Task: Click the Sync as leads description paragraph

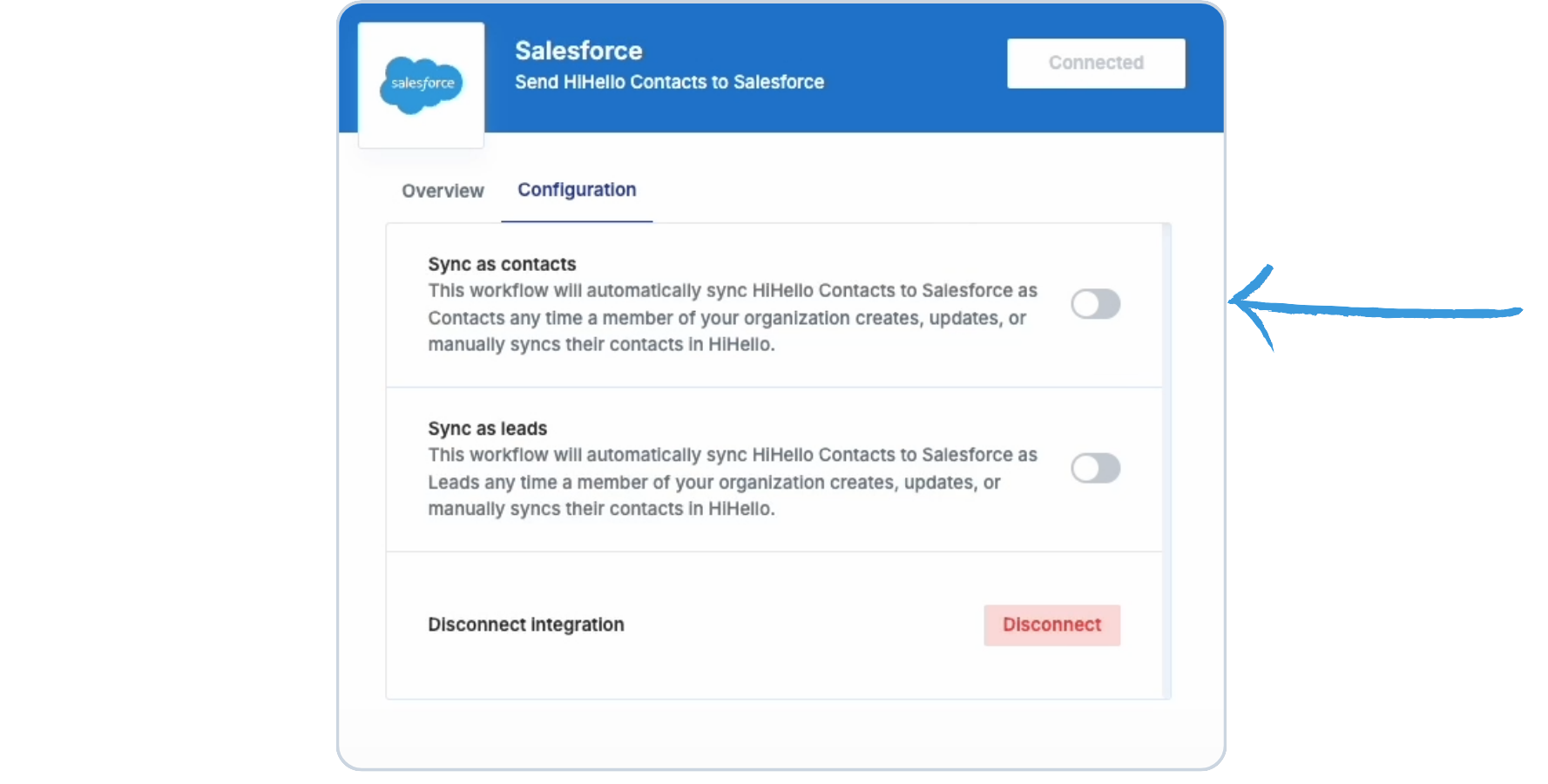Action: click(733, 482)
